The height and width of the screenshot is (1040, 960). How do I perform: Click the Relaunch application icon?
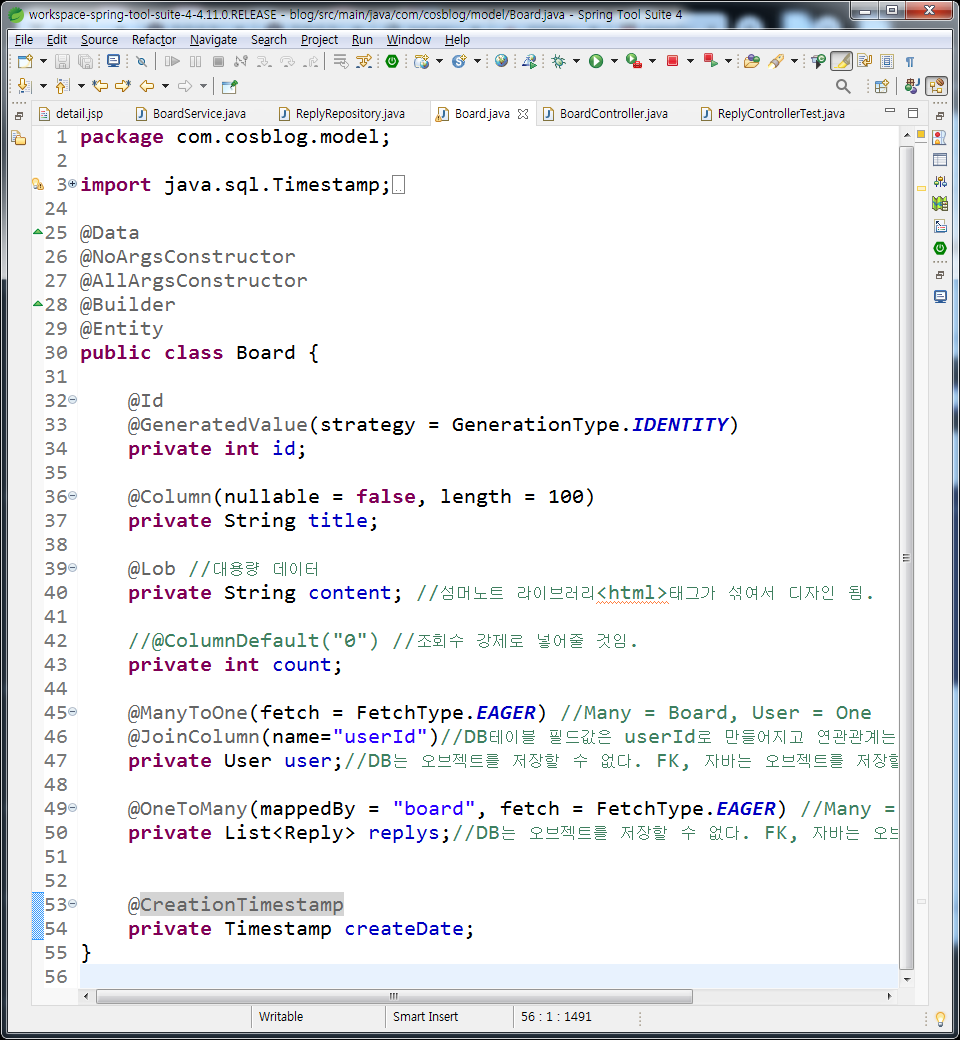point(711,61)
